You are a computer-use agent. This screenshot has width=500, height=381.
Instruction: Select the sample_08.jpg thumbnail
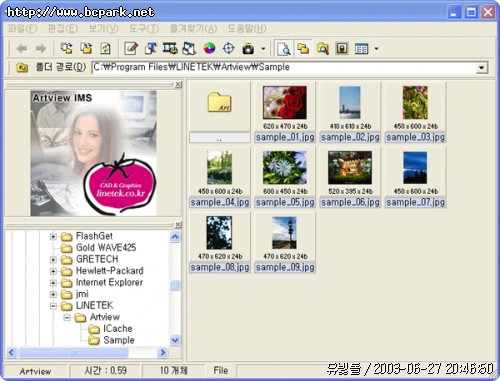pos(220,243)
